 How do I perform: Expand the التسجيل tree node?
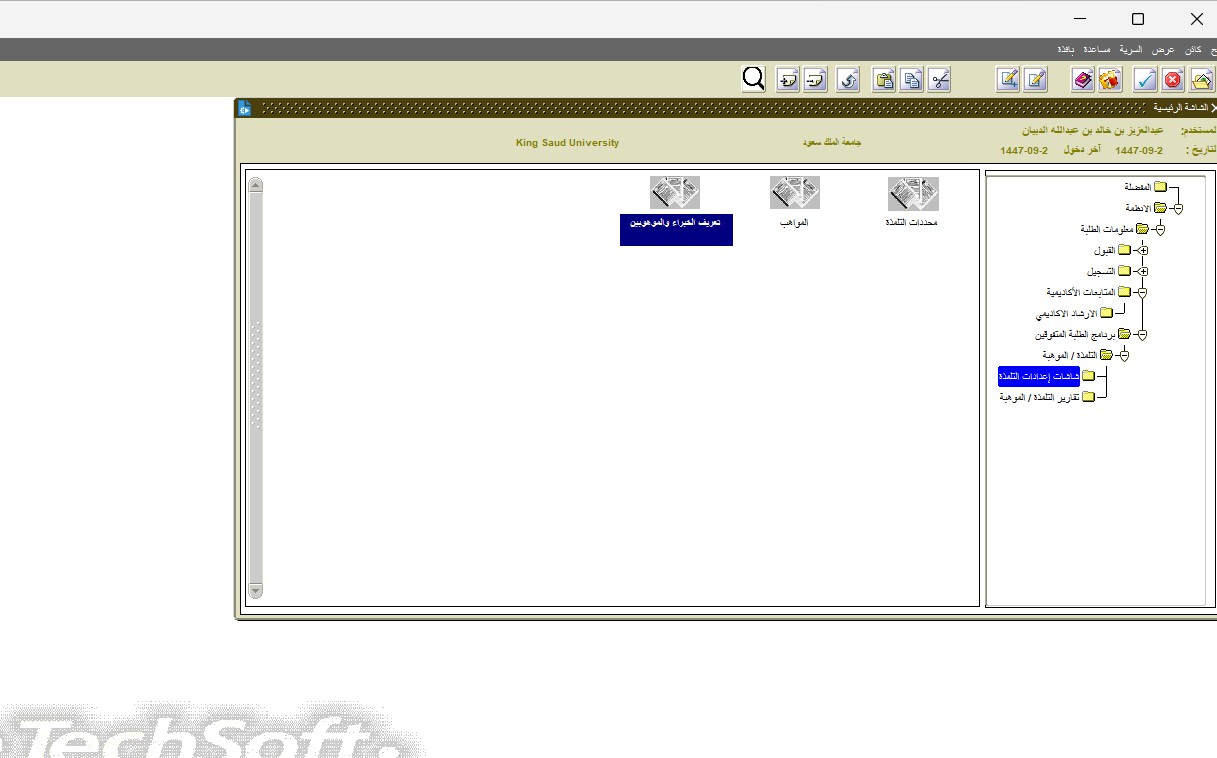tap(1142, 271)
